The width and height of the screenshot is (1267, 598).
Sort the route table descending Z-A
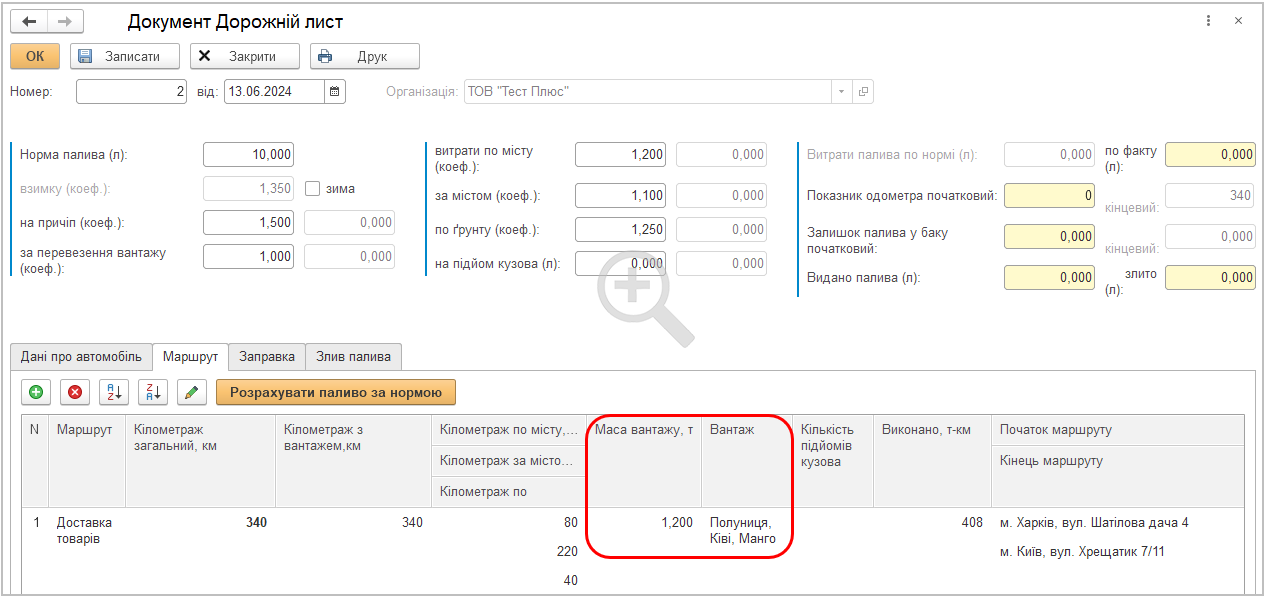[153, 393]
